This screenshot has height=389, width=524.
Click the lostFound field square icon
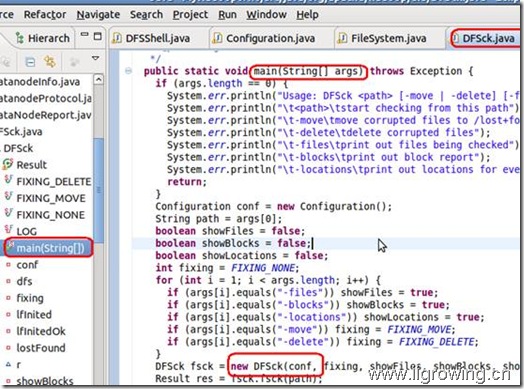coord(8,348)
